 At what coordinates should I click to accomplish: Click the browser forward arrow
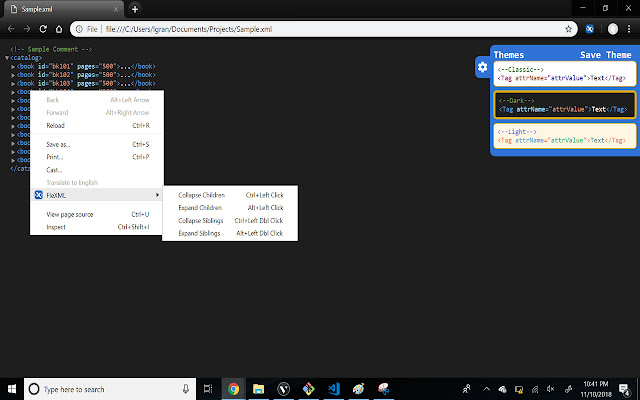27,29
